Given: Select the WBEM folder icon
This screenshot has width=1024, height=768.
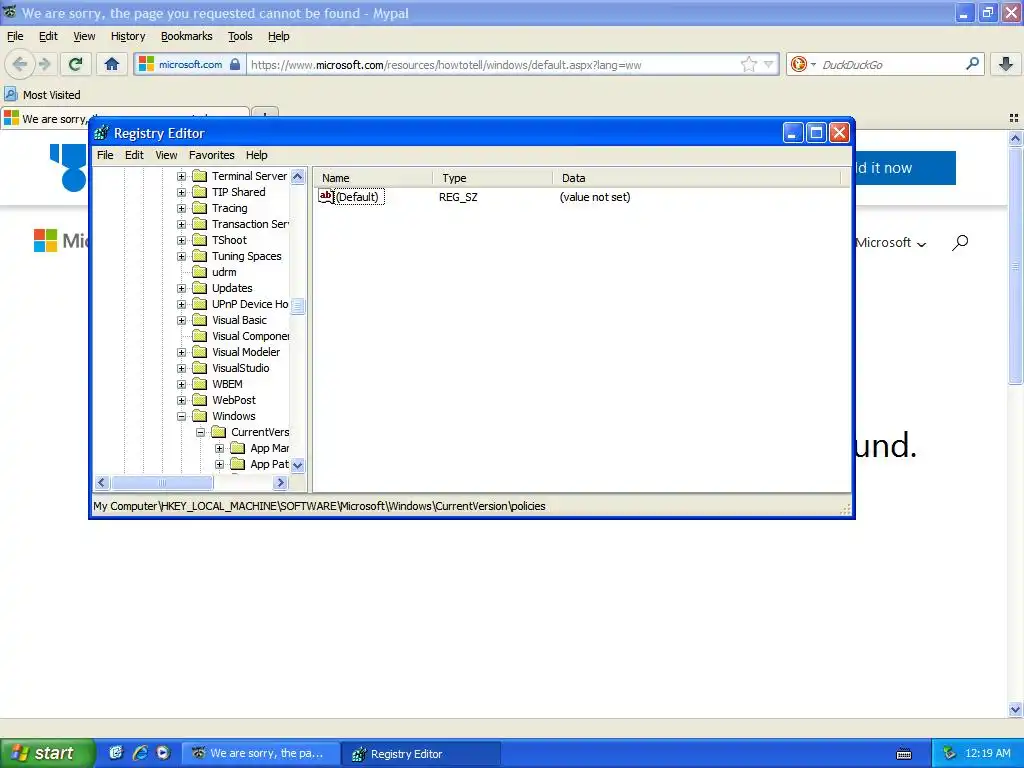Looking at the screenshot, I should (200, 384).
